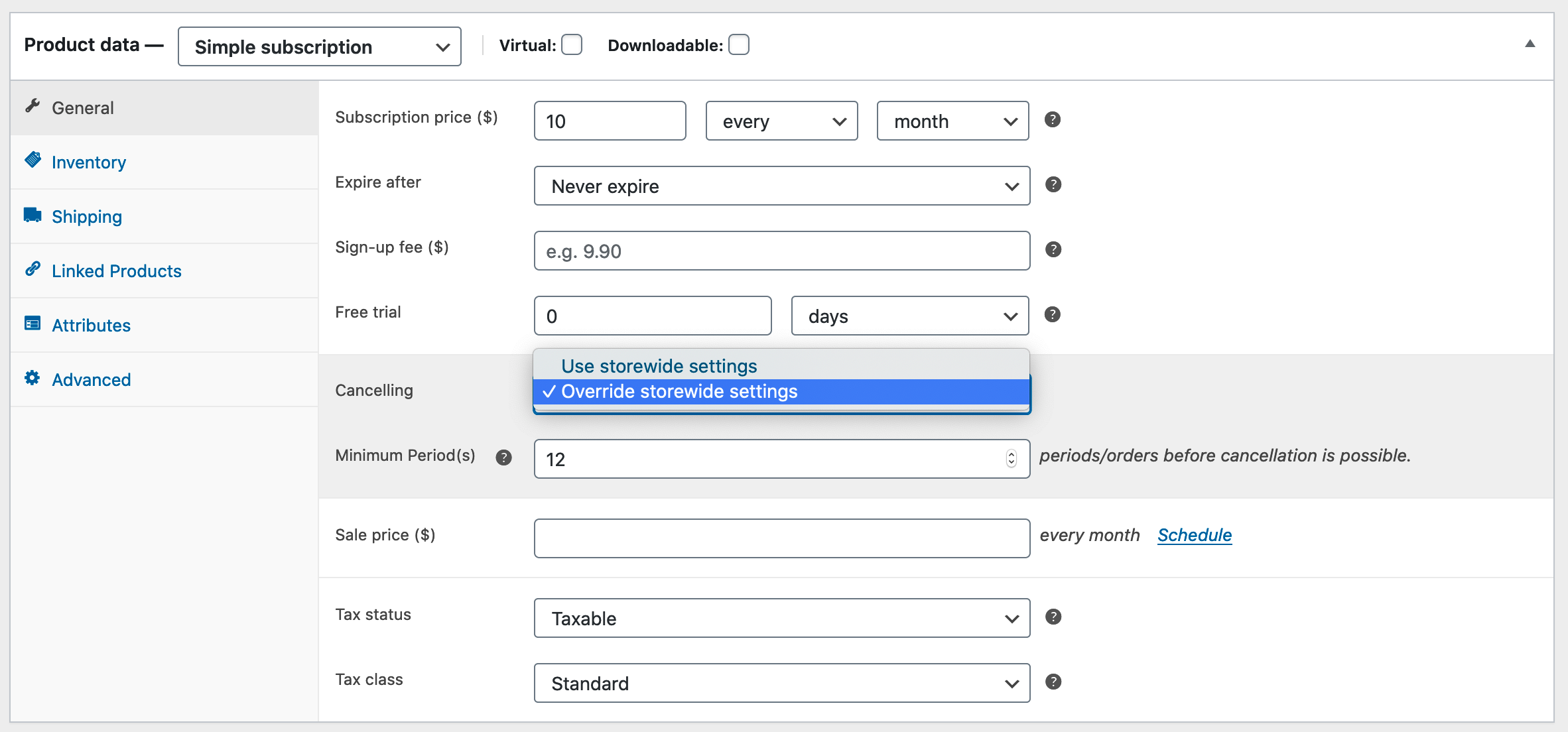Click the Minimum Period(s) number stepper

point(1011,459)
